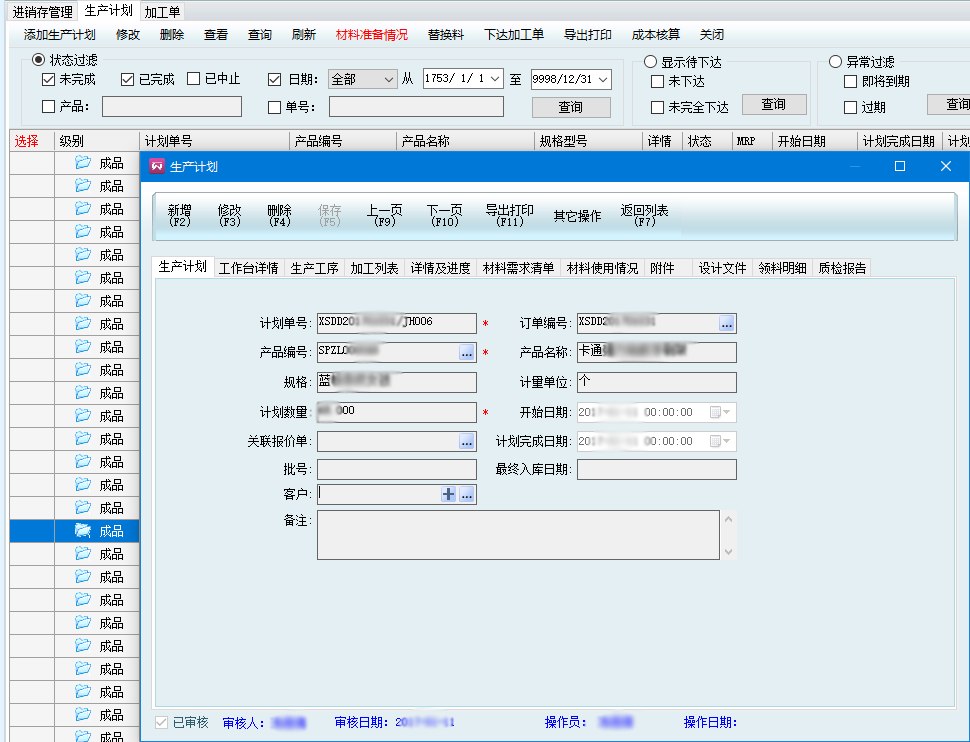Image resolution: width=970 pixels, height=742 pixels.
Task: Click the 产品编号 lookup ellipsis button
Action: (466, 352)
